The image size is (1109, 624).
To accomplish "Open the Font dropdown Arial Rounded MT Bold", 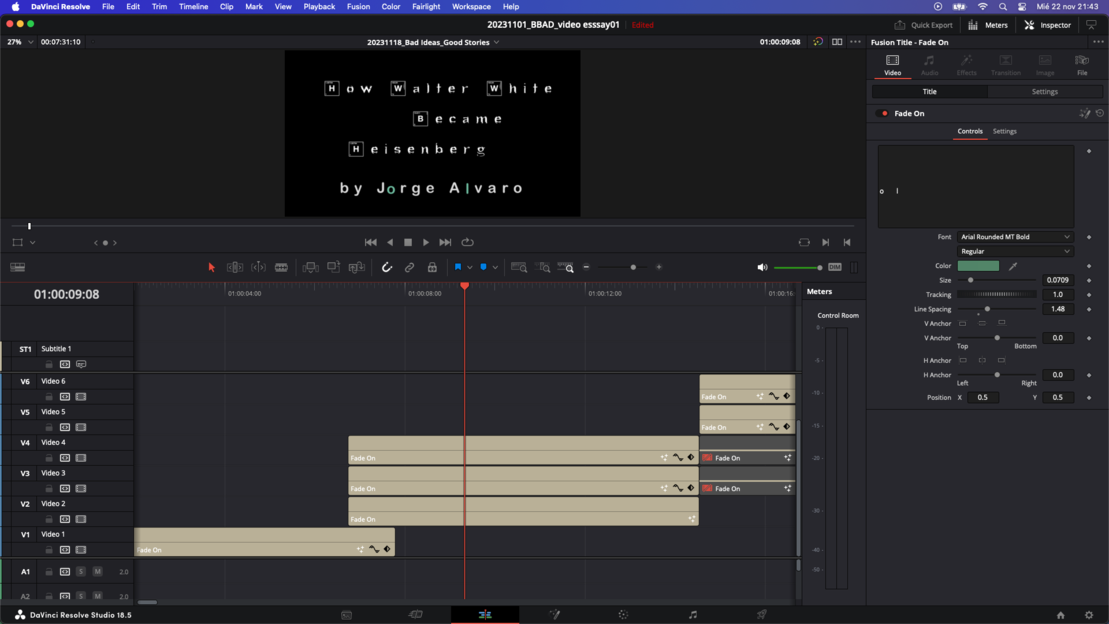I will (x=1015, y=237).
